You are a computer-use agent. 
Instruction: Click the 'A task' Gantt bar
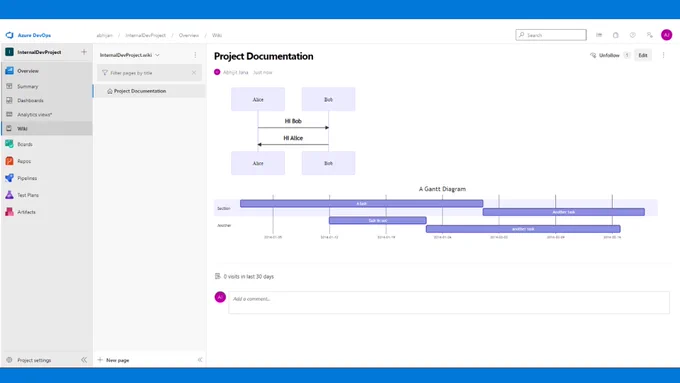click(362, 203)
